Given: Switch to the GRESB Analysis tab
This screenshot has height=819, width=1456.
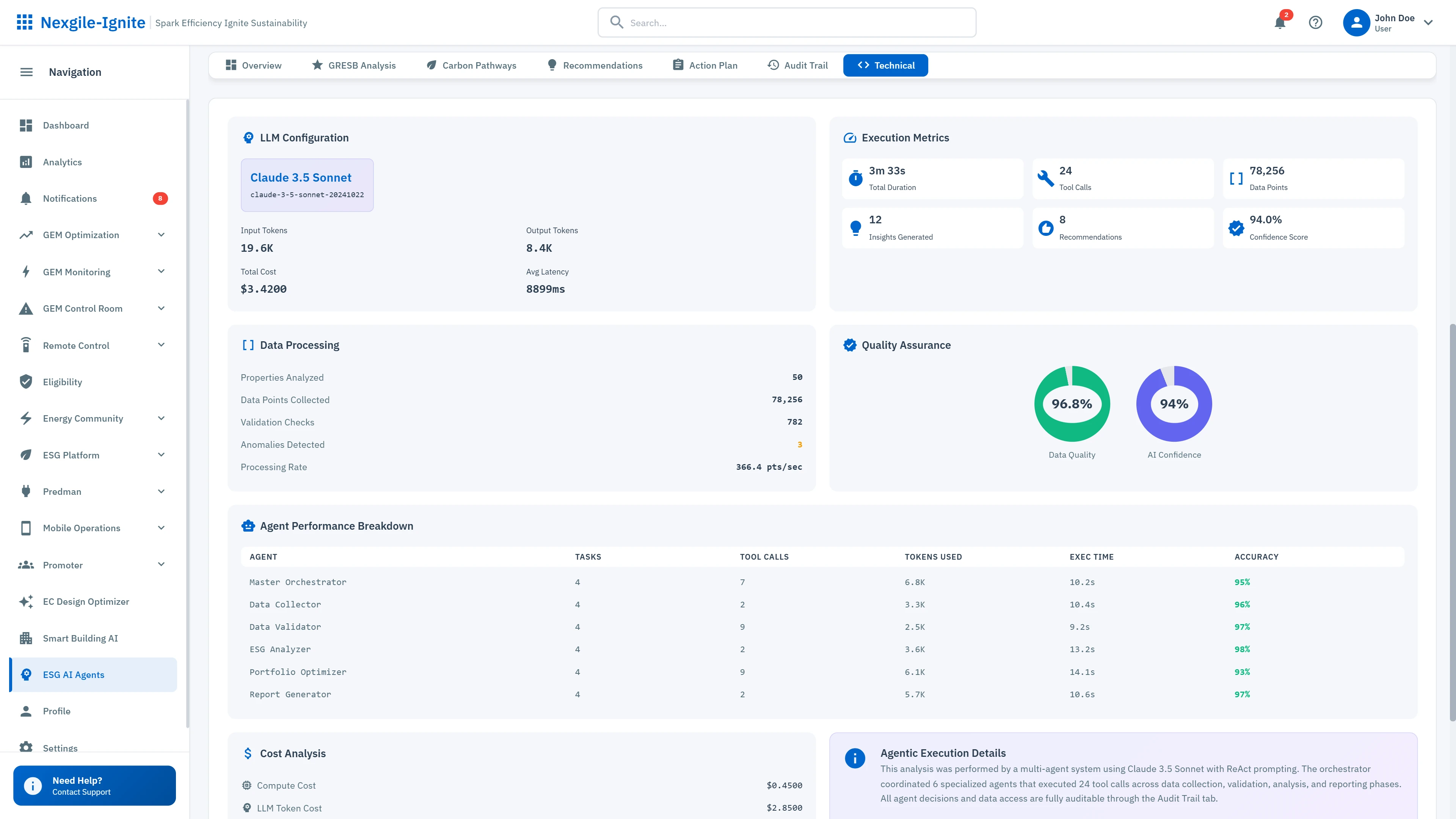Looking at the screenshot, I should click(x=354, y=65).
